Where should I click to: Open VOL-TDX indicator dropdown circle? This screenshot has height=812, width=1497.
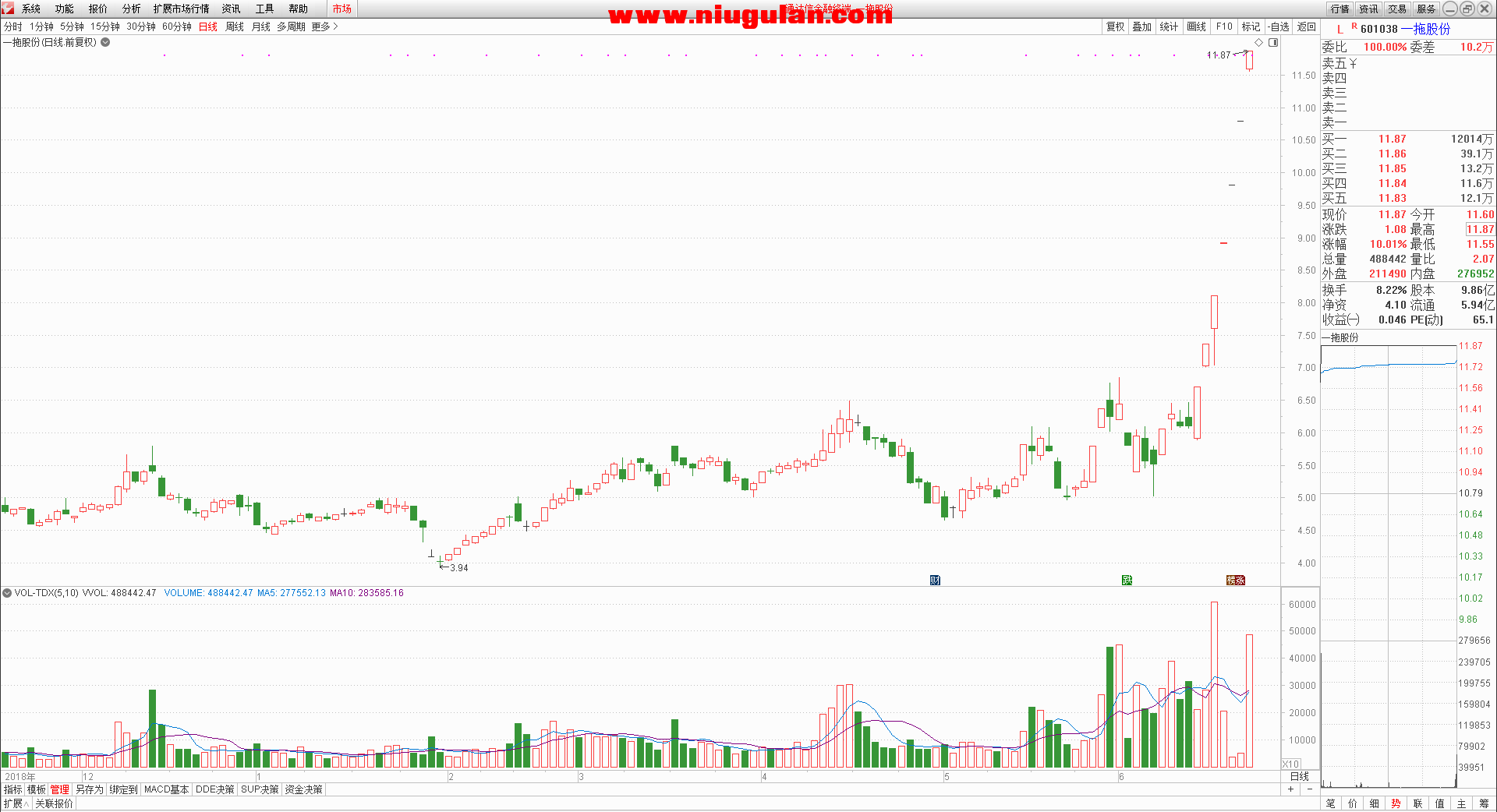pos(7,593)
